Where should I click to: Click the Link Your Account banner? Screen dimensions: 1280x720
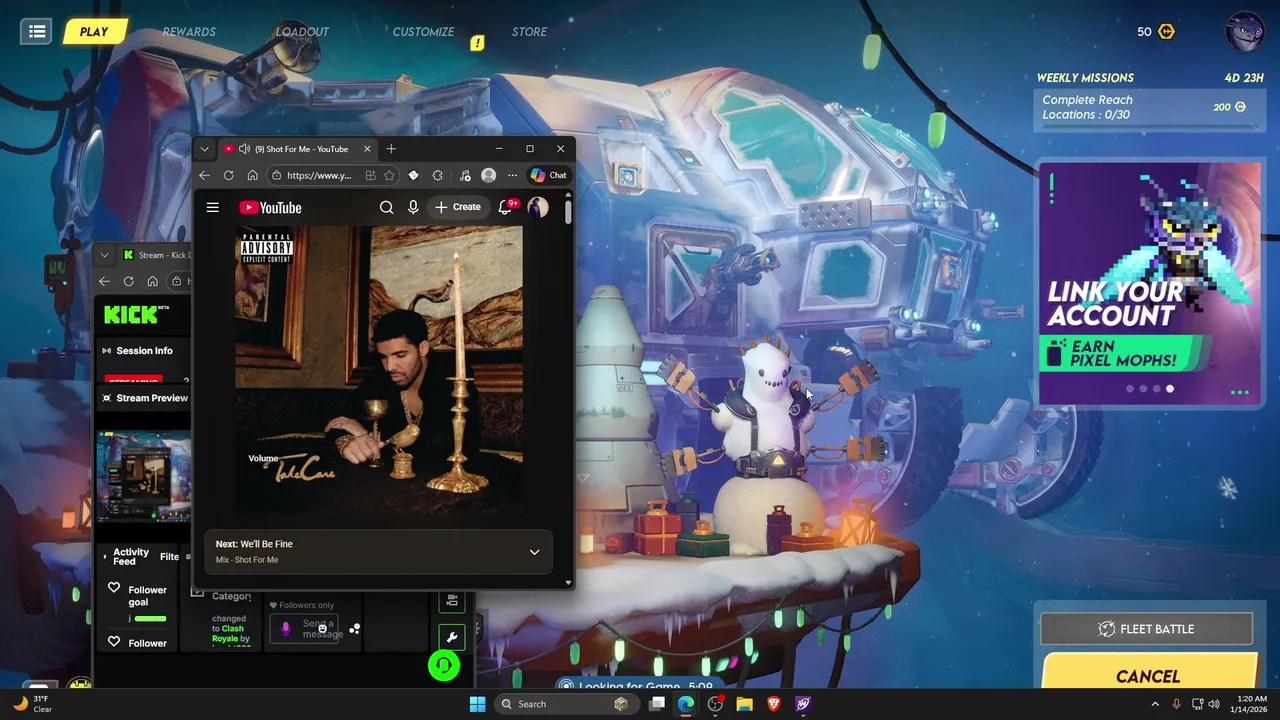point(1149,283)
